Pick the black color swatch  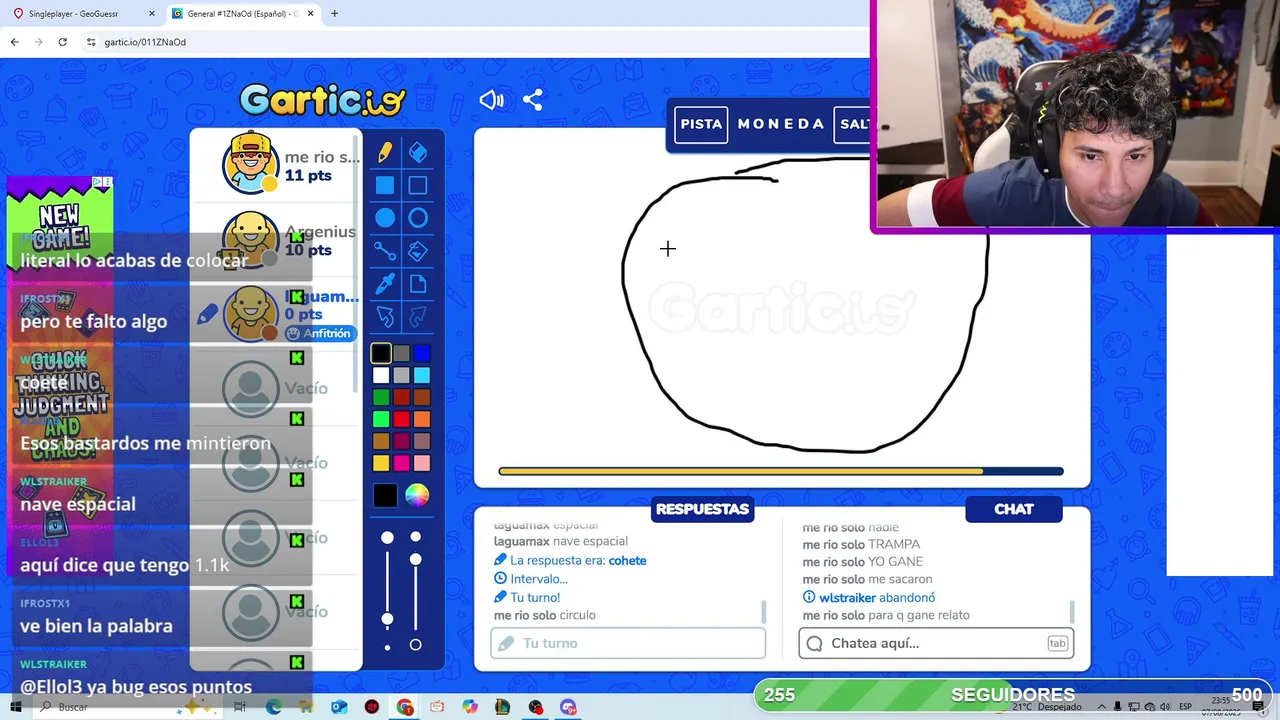click(x=381, y=353)
